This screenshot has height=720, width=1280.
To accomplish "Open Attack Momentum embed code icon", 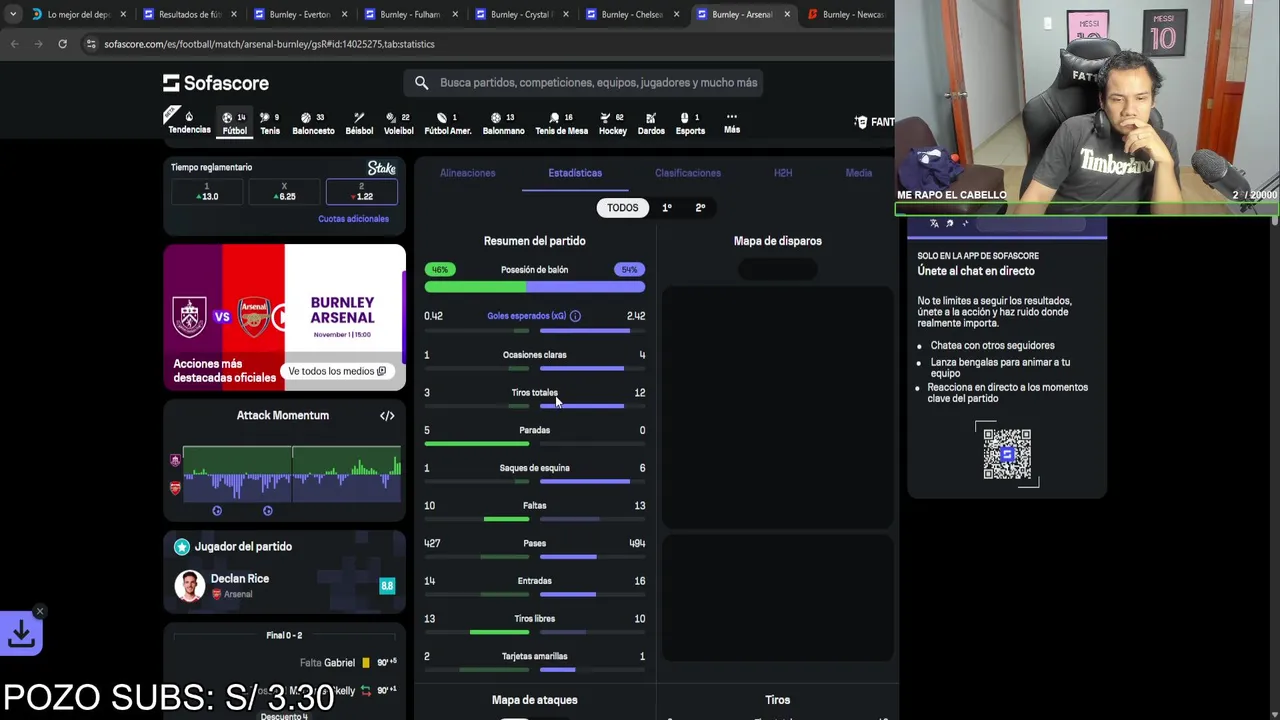I will (x=387, y=415).
